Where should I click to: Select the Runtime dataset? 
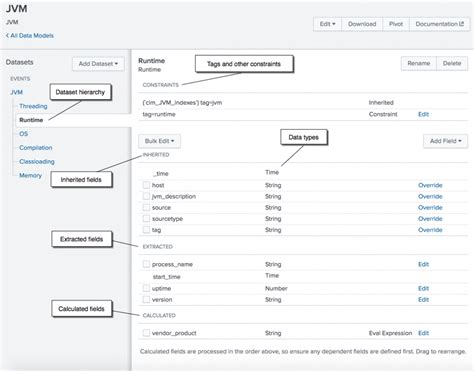pos(31,120)
